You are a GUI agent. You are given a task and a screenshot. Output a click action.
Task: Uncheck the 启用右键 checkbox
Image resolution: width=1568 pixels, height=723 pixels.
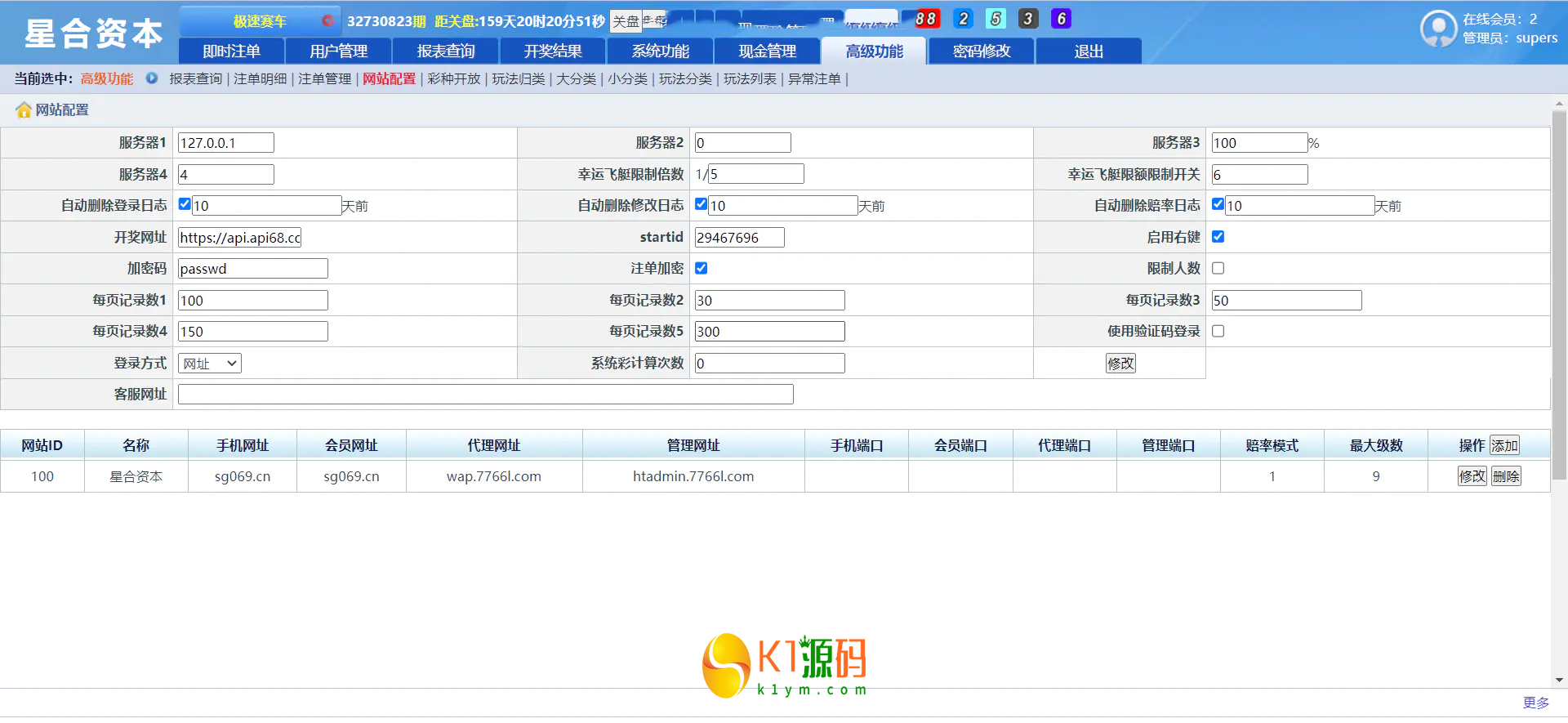click(x=1218, y=237)
